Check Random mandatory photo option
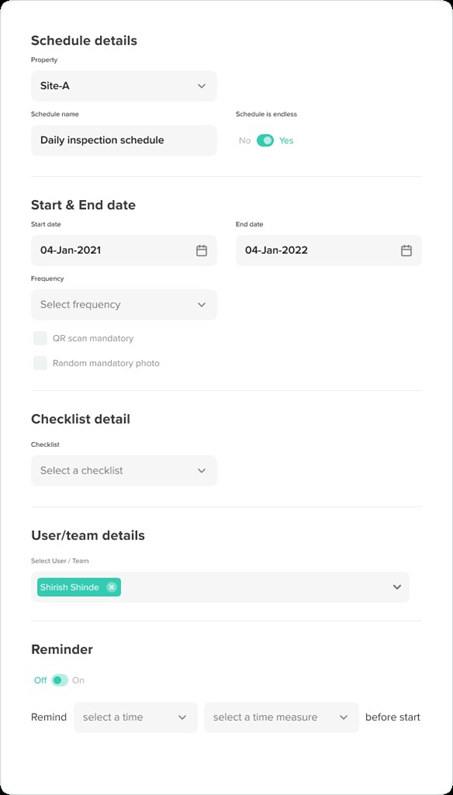Image resolution: width=453 pixels, height=795 pixels. pyautogui.click(x=40, y=363)
